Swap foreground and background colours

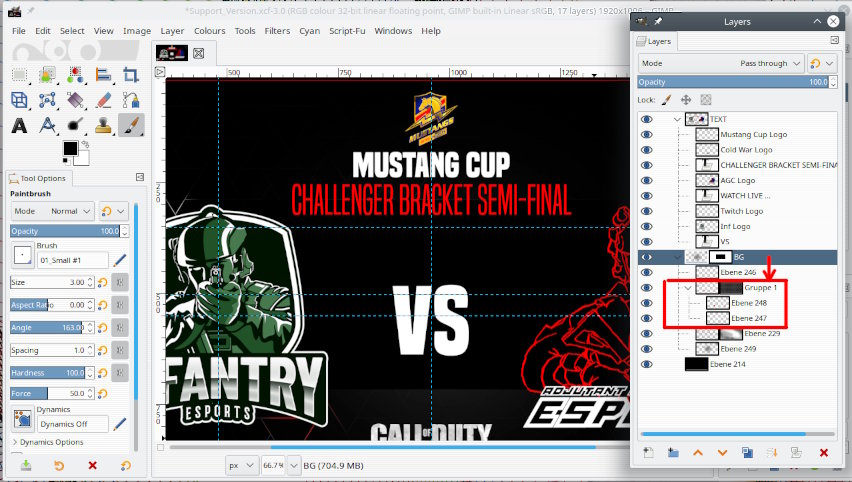click(85, 145)
